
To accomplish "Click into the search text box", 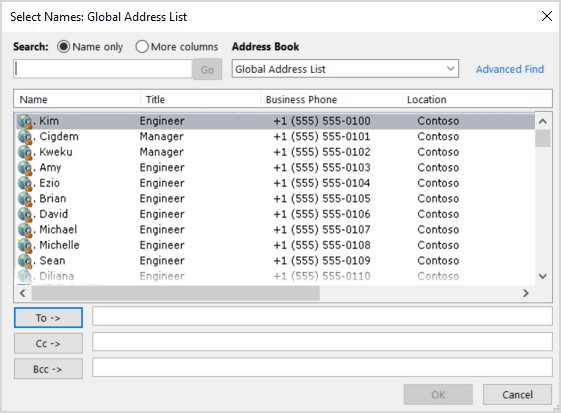I will pos(103,69).
